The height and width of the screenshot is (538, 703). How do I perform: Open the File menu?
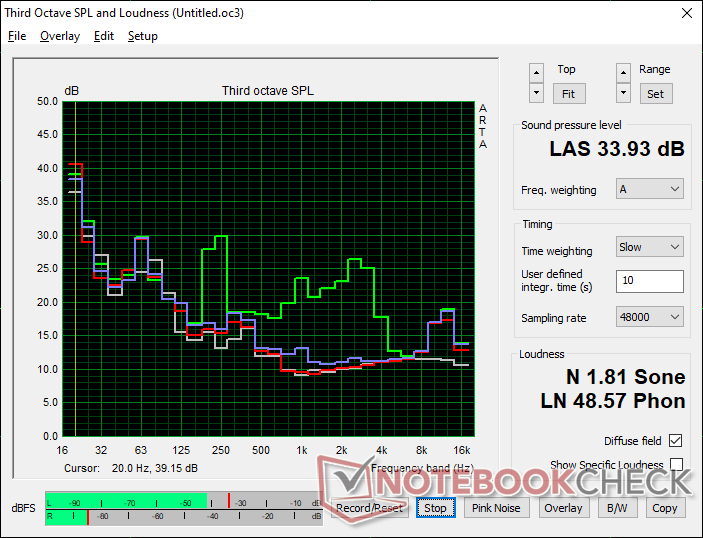[17, 36]
